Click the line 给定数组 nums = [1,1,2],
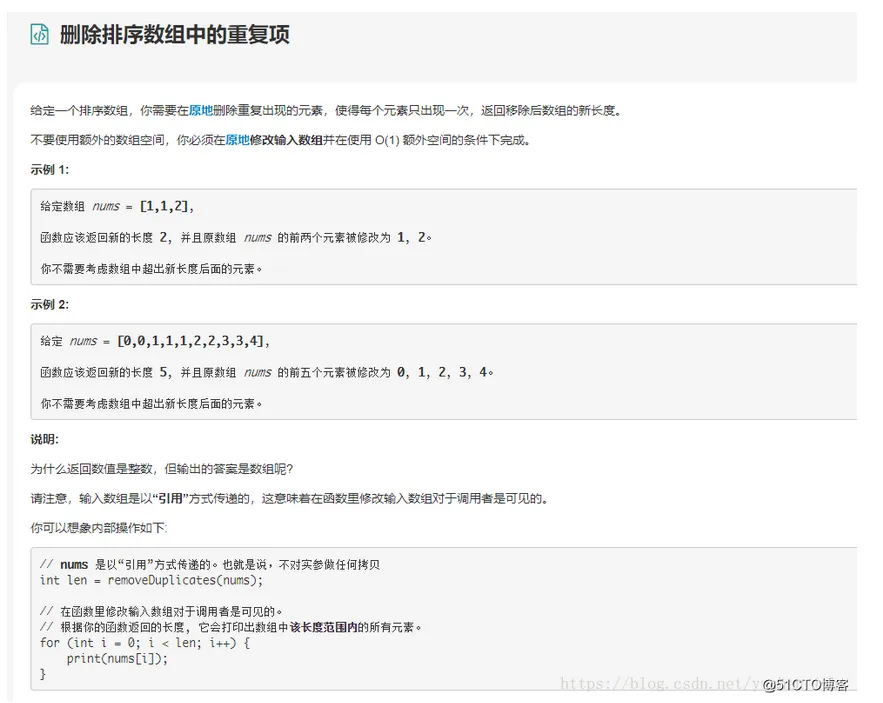 117,206
